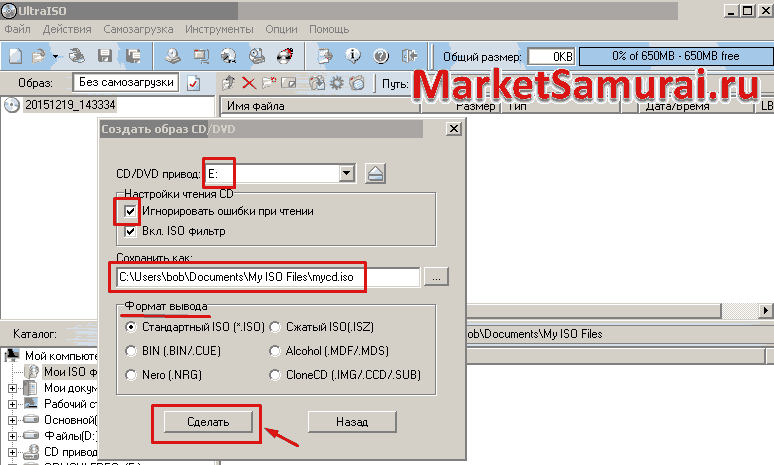Select 'Alcohol (.MDF/.MDS)' radio button
774x465 pixels.
275,351
